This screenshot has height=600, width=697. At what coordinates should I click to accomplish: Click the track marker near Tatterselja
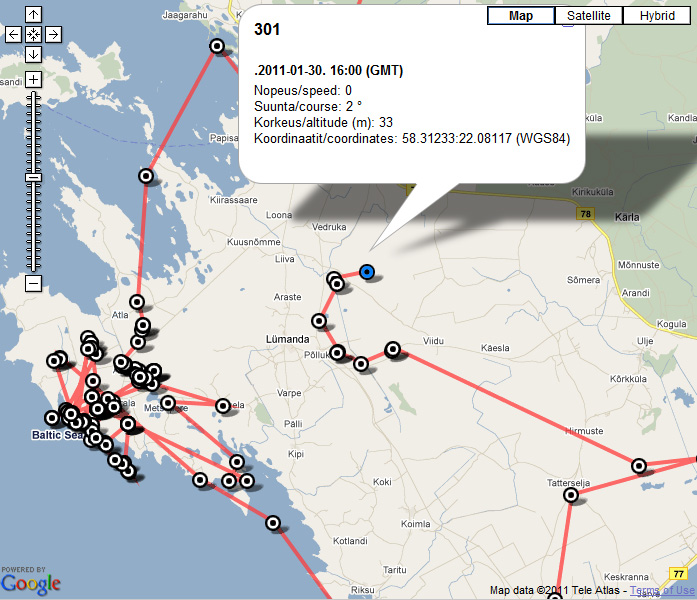pyautogui.click(x=571, y=495)
